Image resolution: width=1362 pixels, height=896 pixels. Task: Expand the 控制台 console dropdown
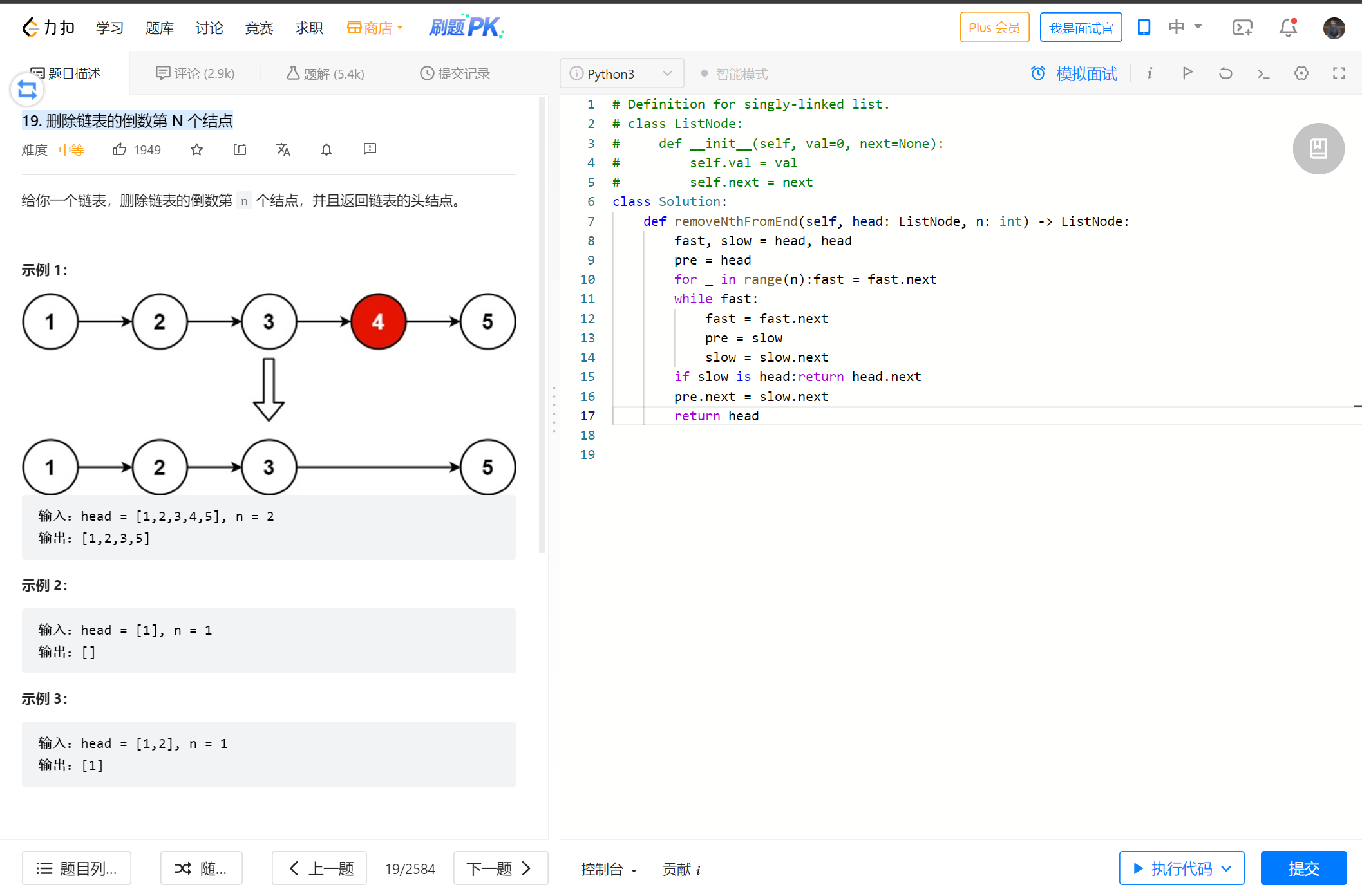click(x=609, y=870)
